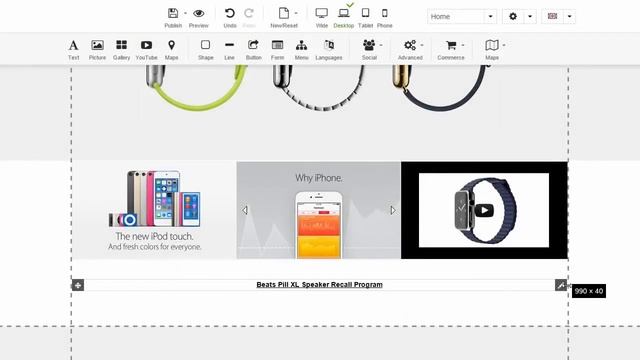
Task: Click the folded map icon
Action: click(x=492, y=45)
